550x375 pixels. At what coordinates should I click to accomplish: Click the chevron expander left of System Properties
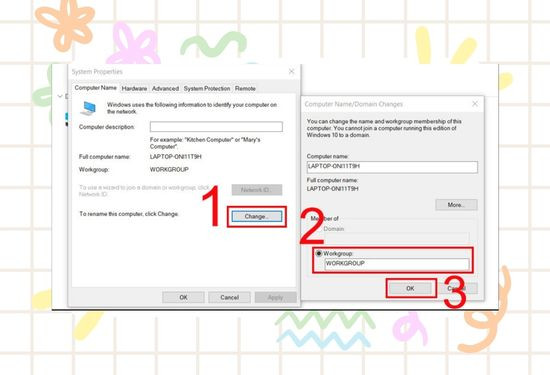[x=60, y=96]
